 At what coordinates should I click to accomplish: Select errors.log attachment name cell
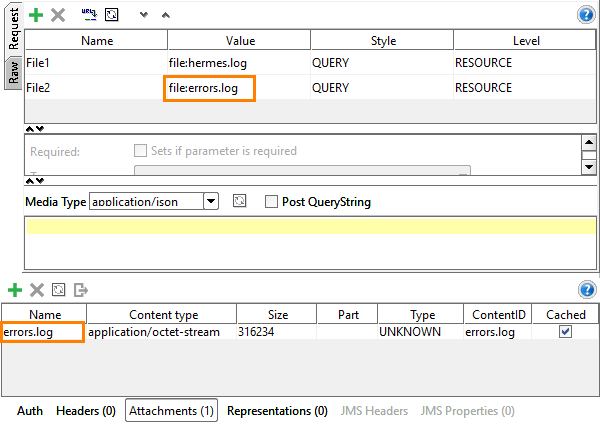42,332
